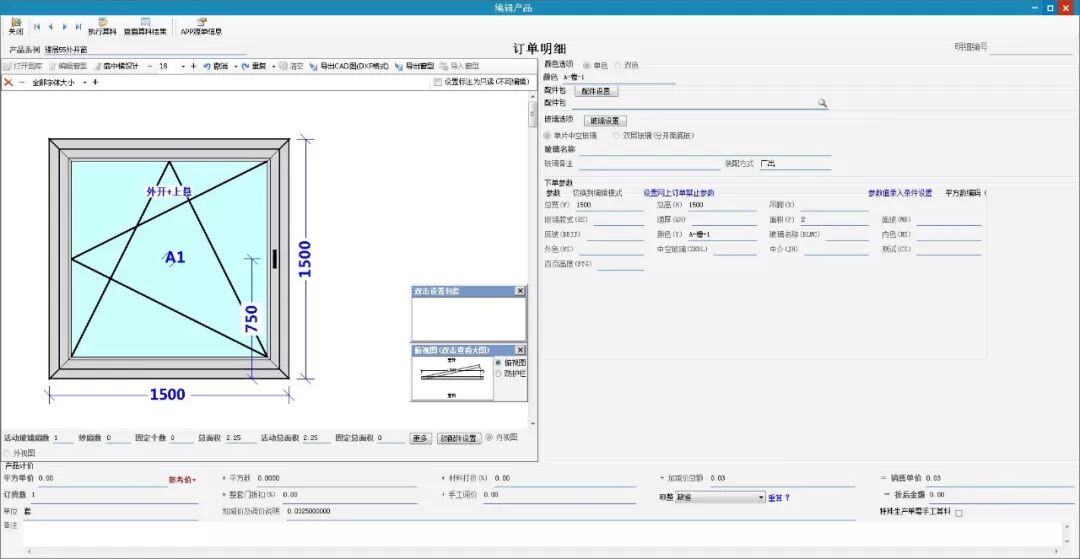The width and height of the screenshot is (1080, 559).
Task: Select the 内视图 inside view radio
Action: 489,437
